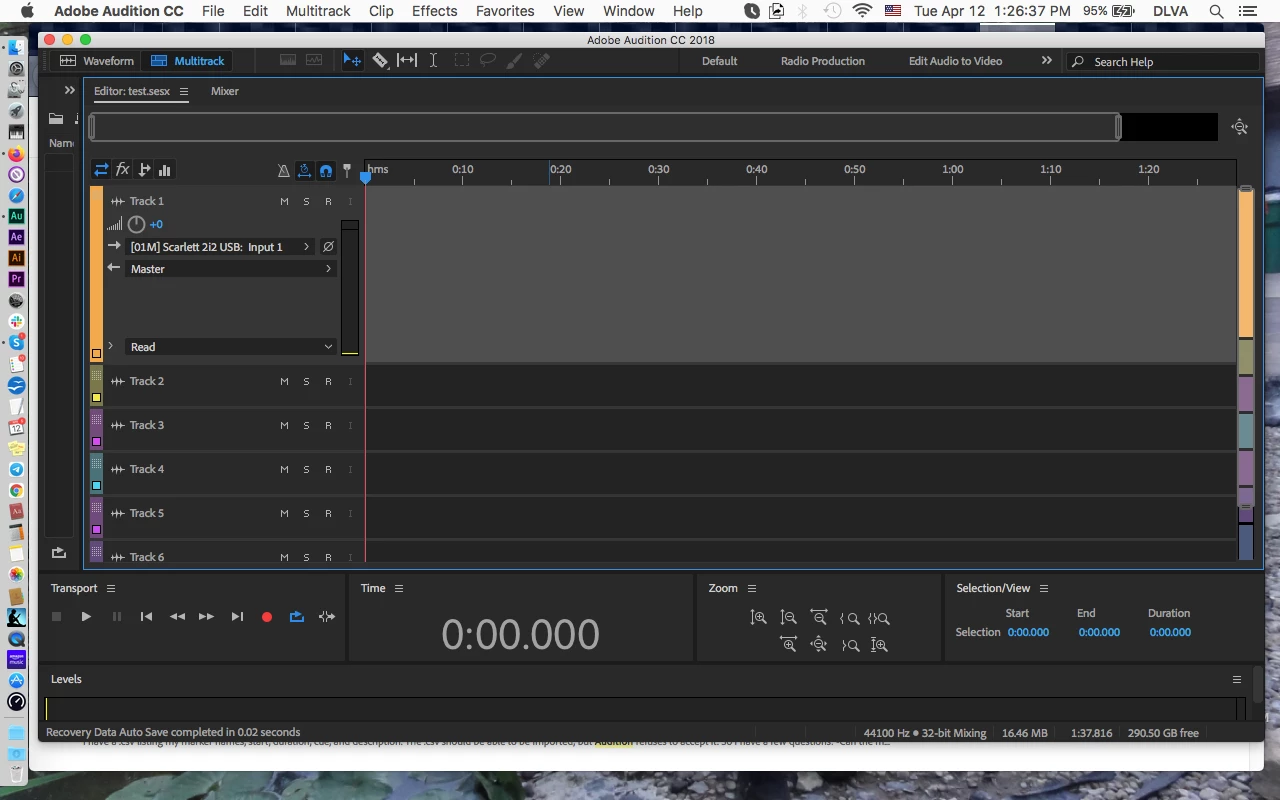Open the Window menu
Image resolution: width=1280 pixels, height=800 pixels.
[629, 11]
